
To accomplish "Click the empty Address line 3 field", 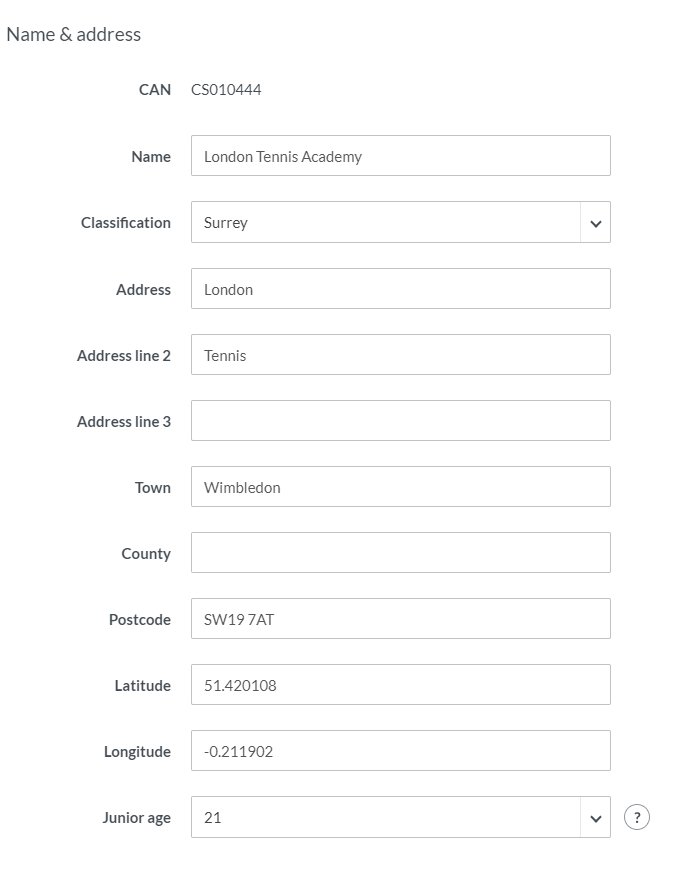I will (400, 421).
